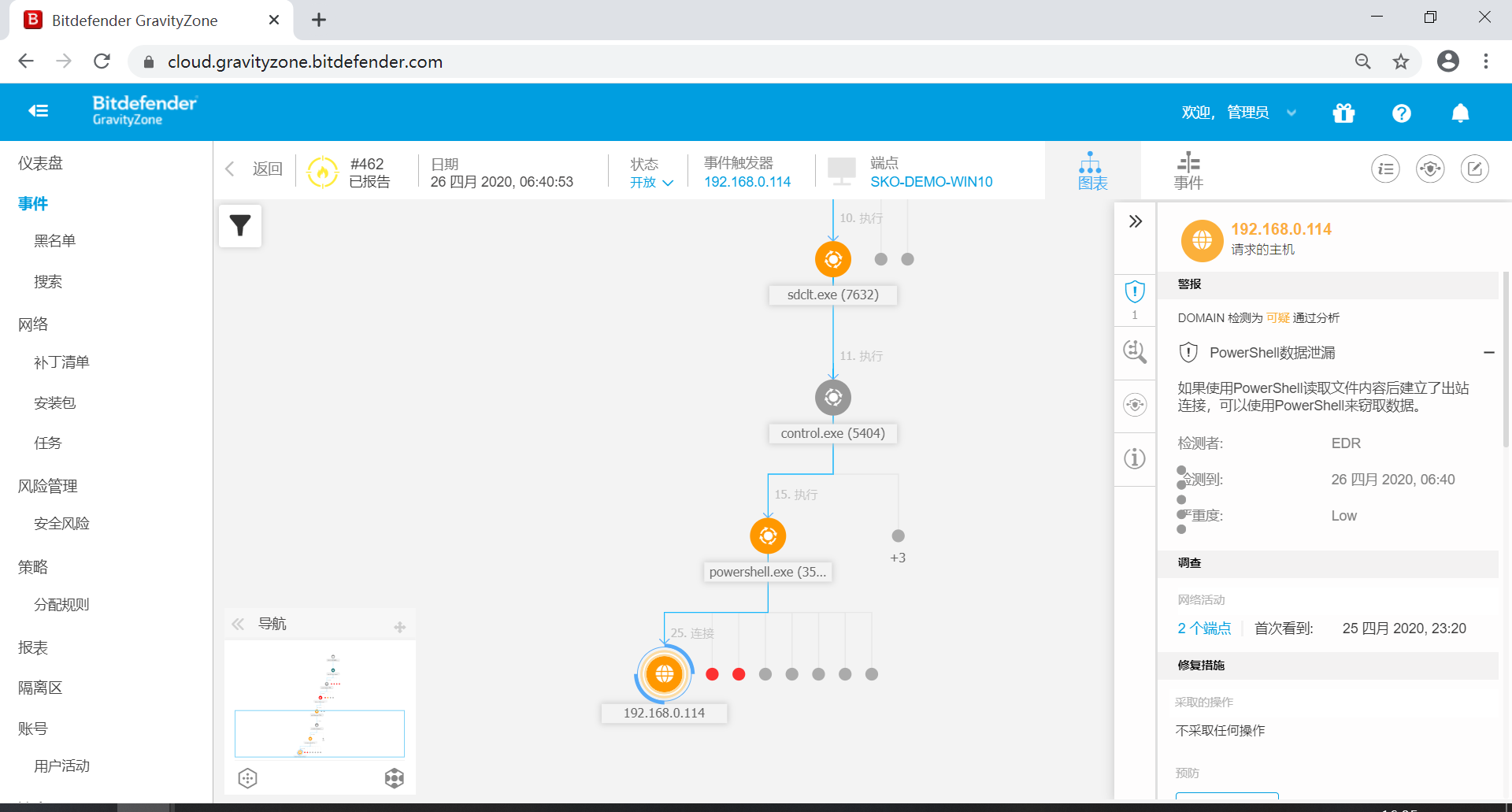Screen dimensions: 1512x812
Task: Open the graph filter funnel icon
Action: point(240,226)
